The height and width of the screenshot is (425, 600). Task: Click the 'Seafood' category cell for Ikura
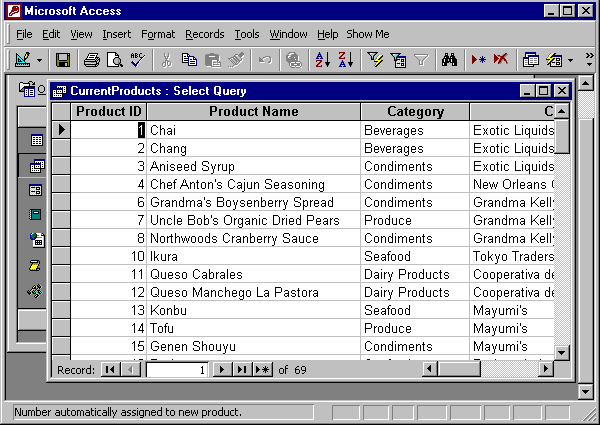tap(415, 256)
